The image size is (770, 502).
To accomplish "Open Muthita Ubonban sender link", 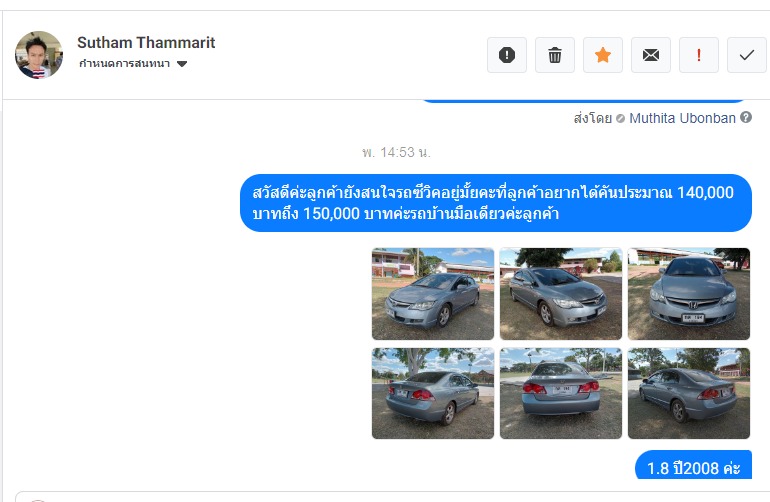I will [x=682, y=118].
